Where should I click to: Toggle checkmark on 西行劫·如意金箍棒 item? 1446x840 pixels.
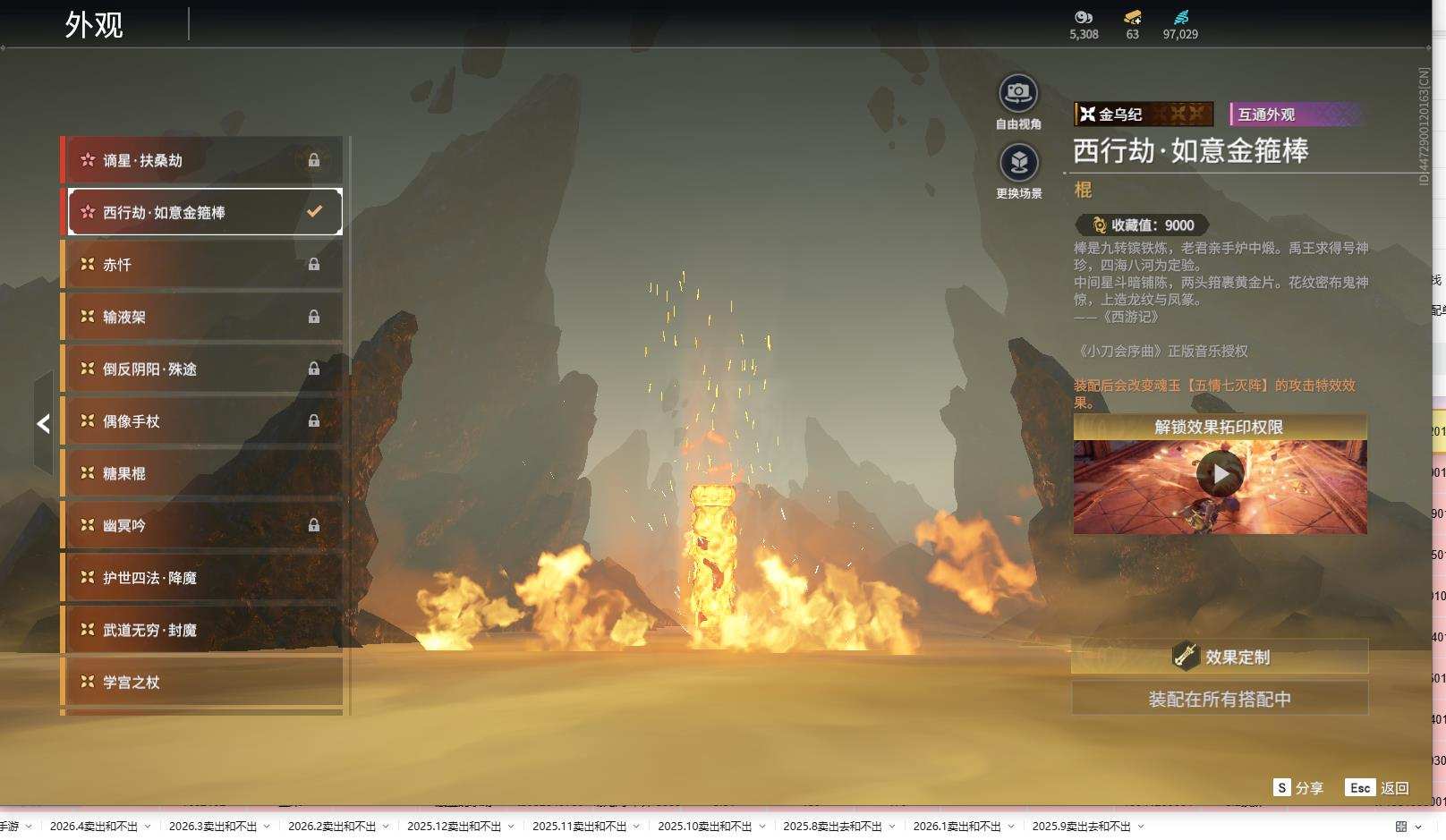[x=314, y=212]
